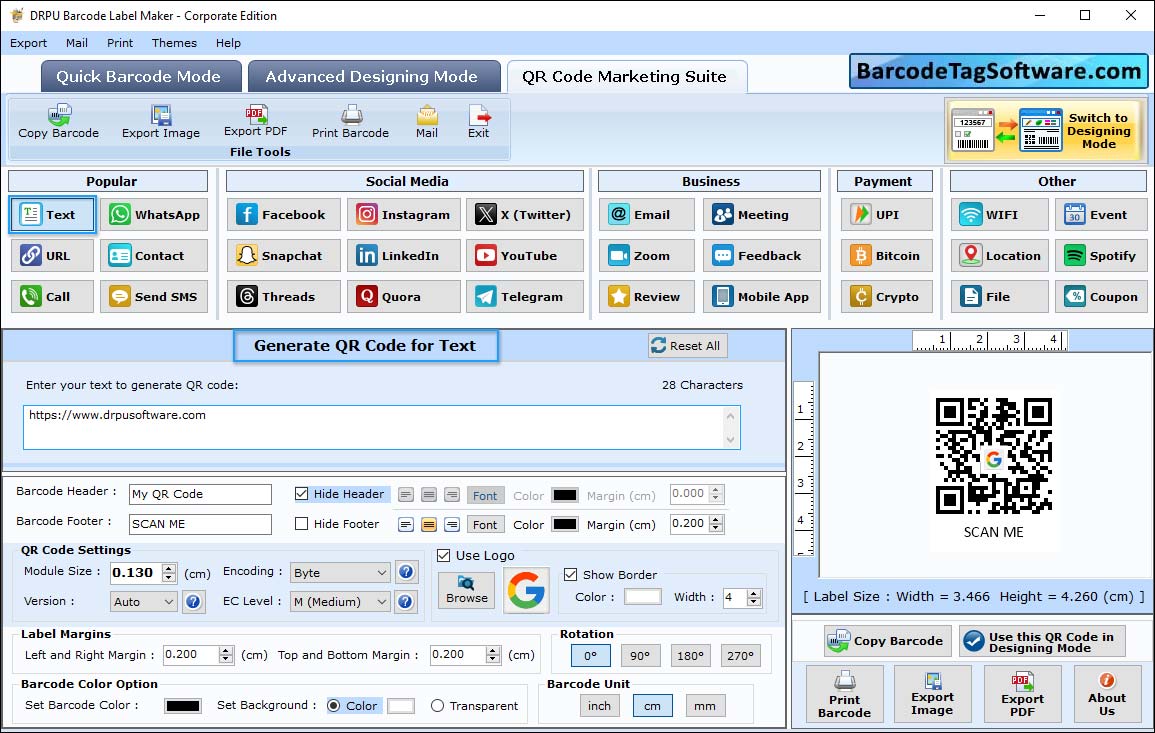Image resolution: width=1155 pixels, height=733 pixels.
Task: Browse for a logo image
Action: click(466, 590)
